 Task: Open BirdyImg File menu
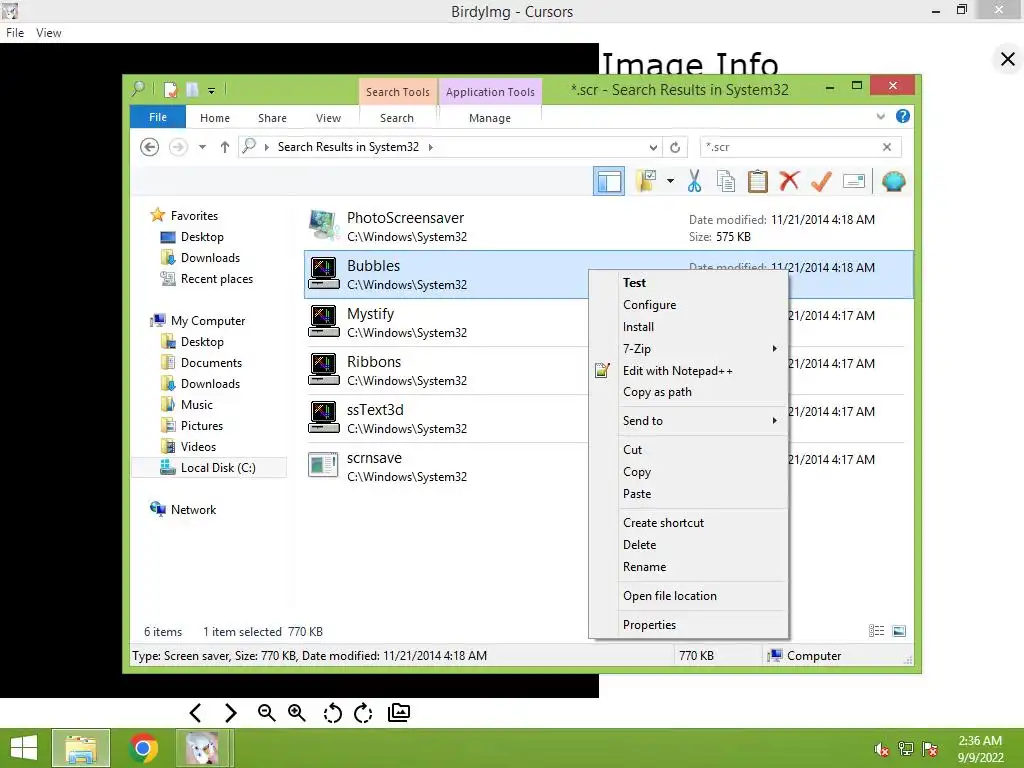(14, 33)
